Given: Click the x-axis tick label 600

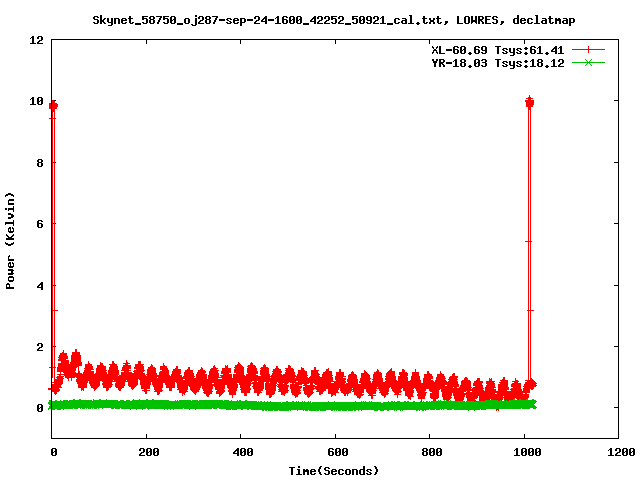Looking at the screenshot, I should pyautogui.click(x=337, y=452).
